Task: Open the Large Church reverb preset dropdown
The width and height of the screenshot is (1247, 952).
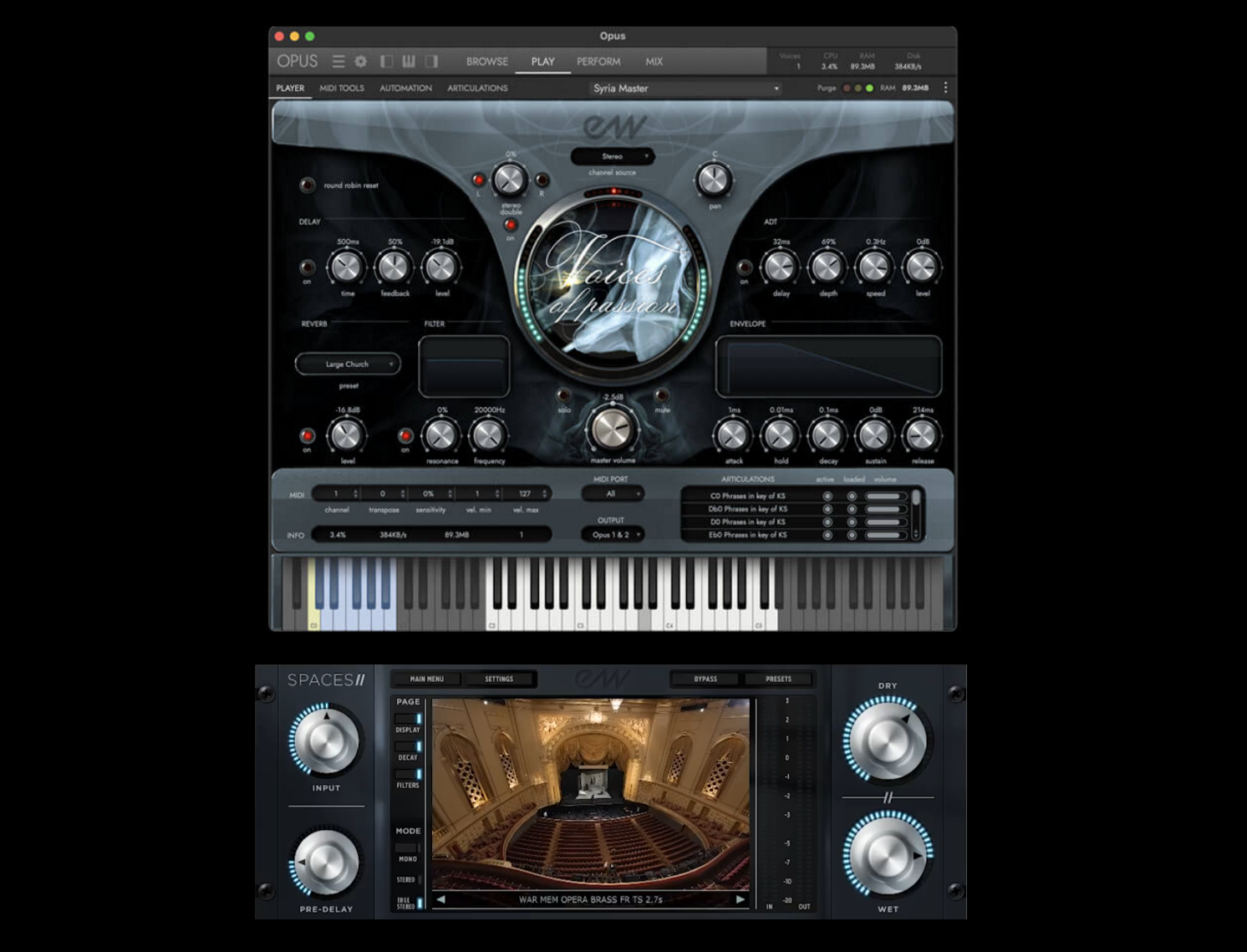Action: 346,364
